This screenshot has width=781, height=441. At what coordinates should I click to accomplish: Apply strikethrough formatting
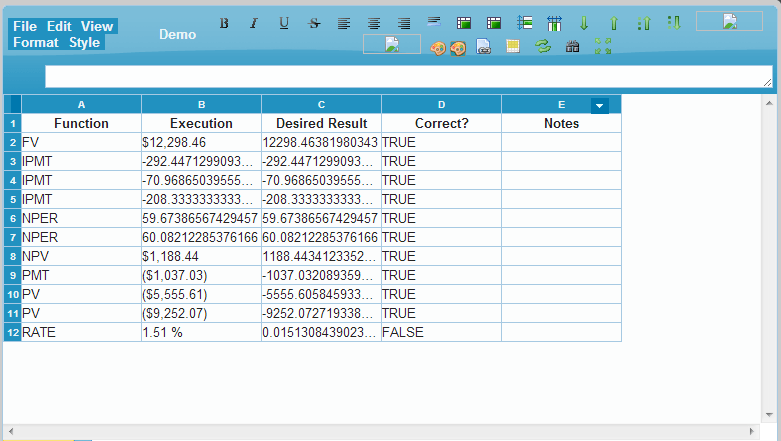[314, 23]
